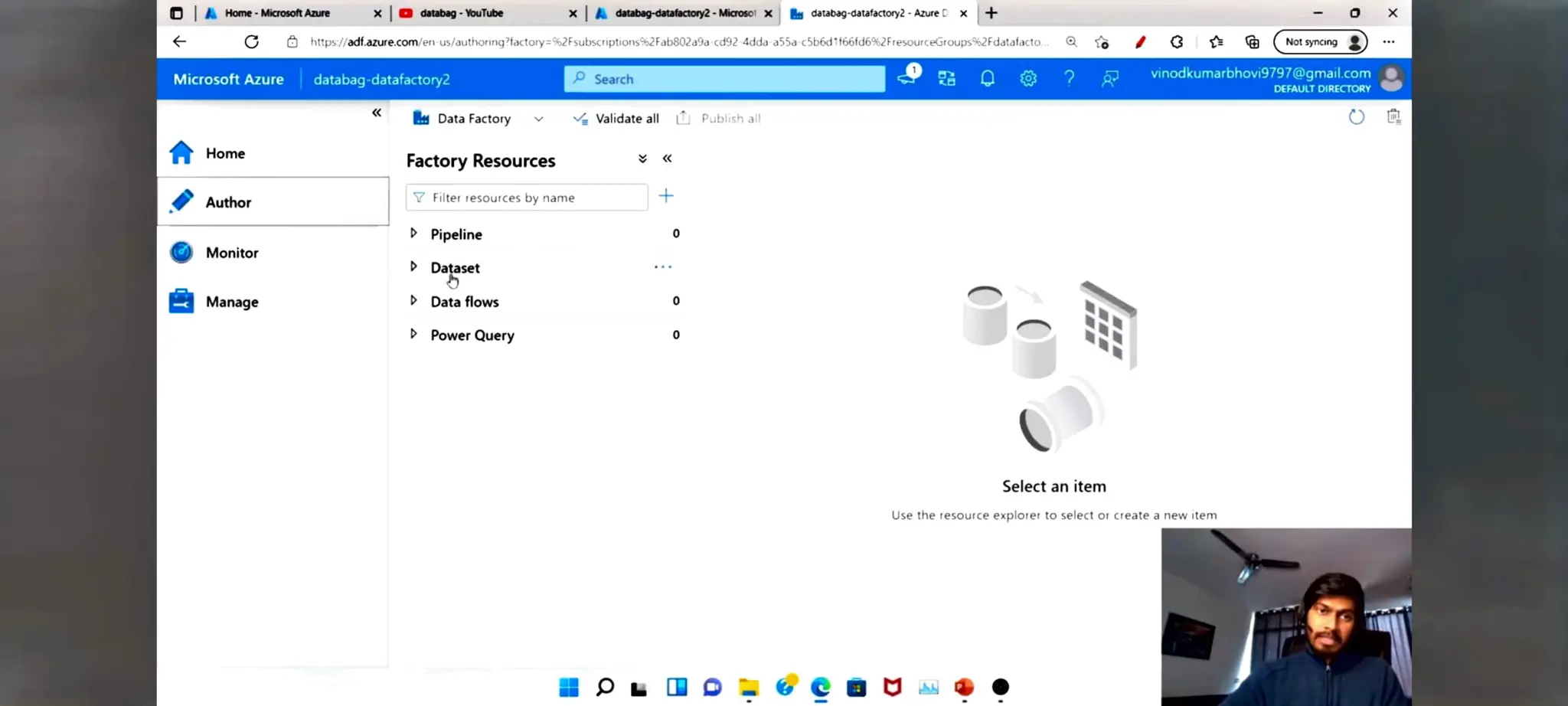
Task: Click the discard all changes icon
Action: pos(1393,116)
